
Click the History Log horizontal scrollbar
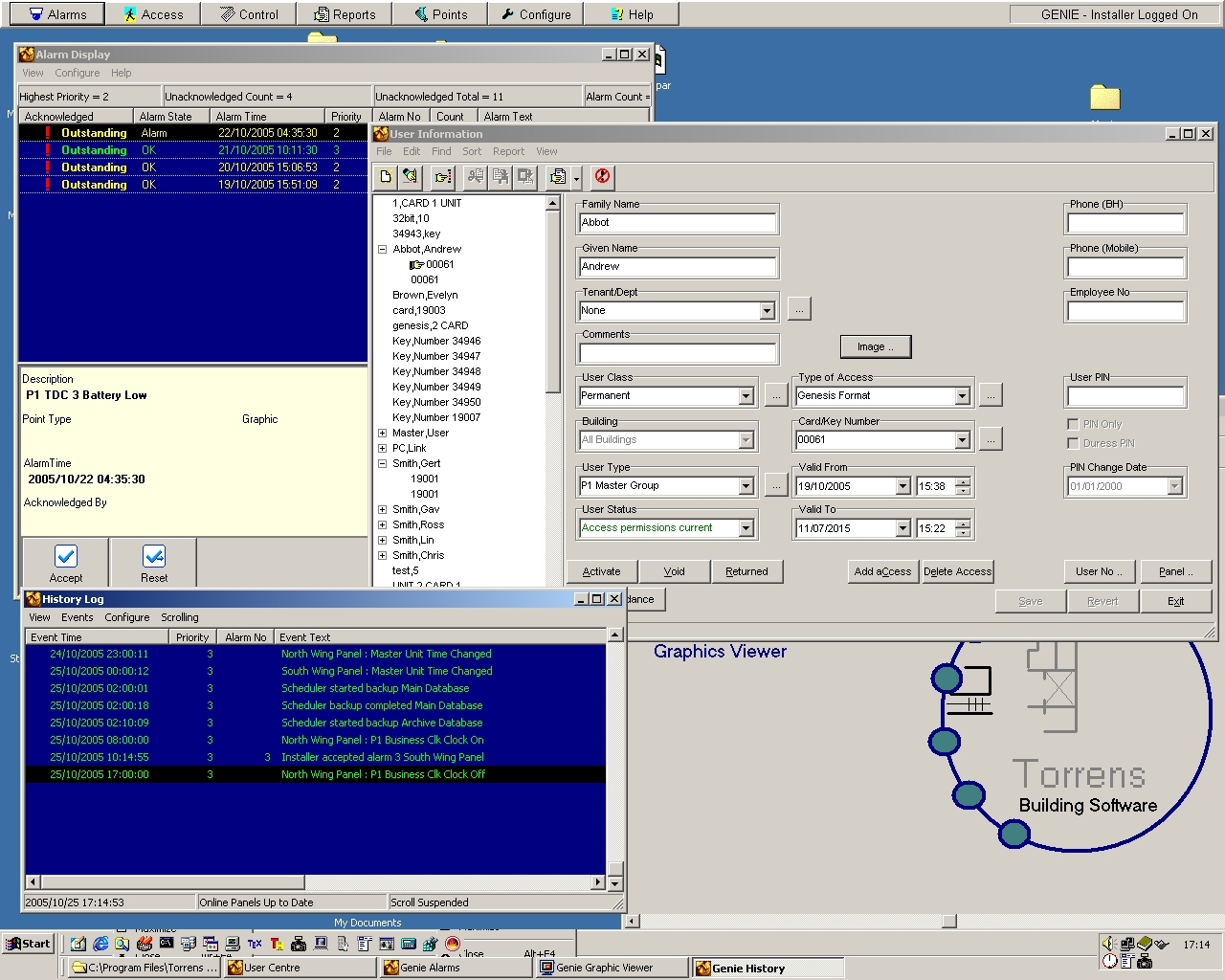[x=317, y=882]
